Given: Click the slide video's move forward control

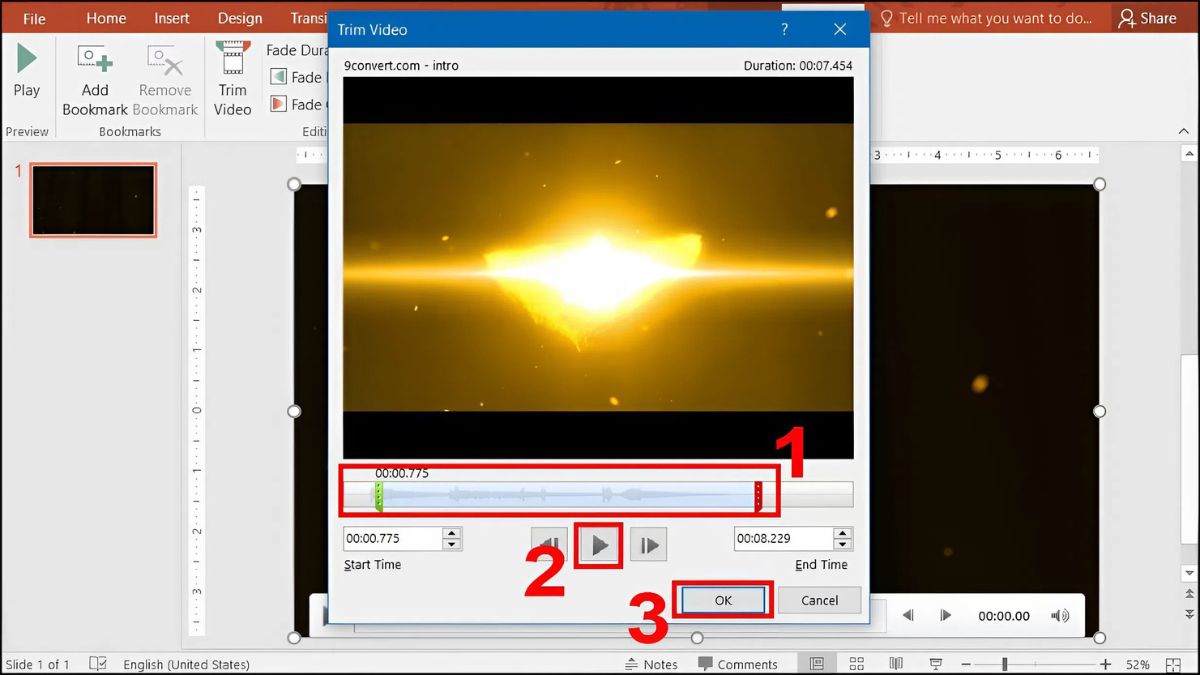Looking at the screenshot, I should click(946, 616).
